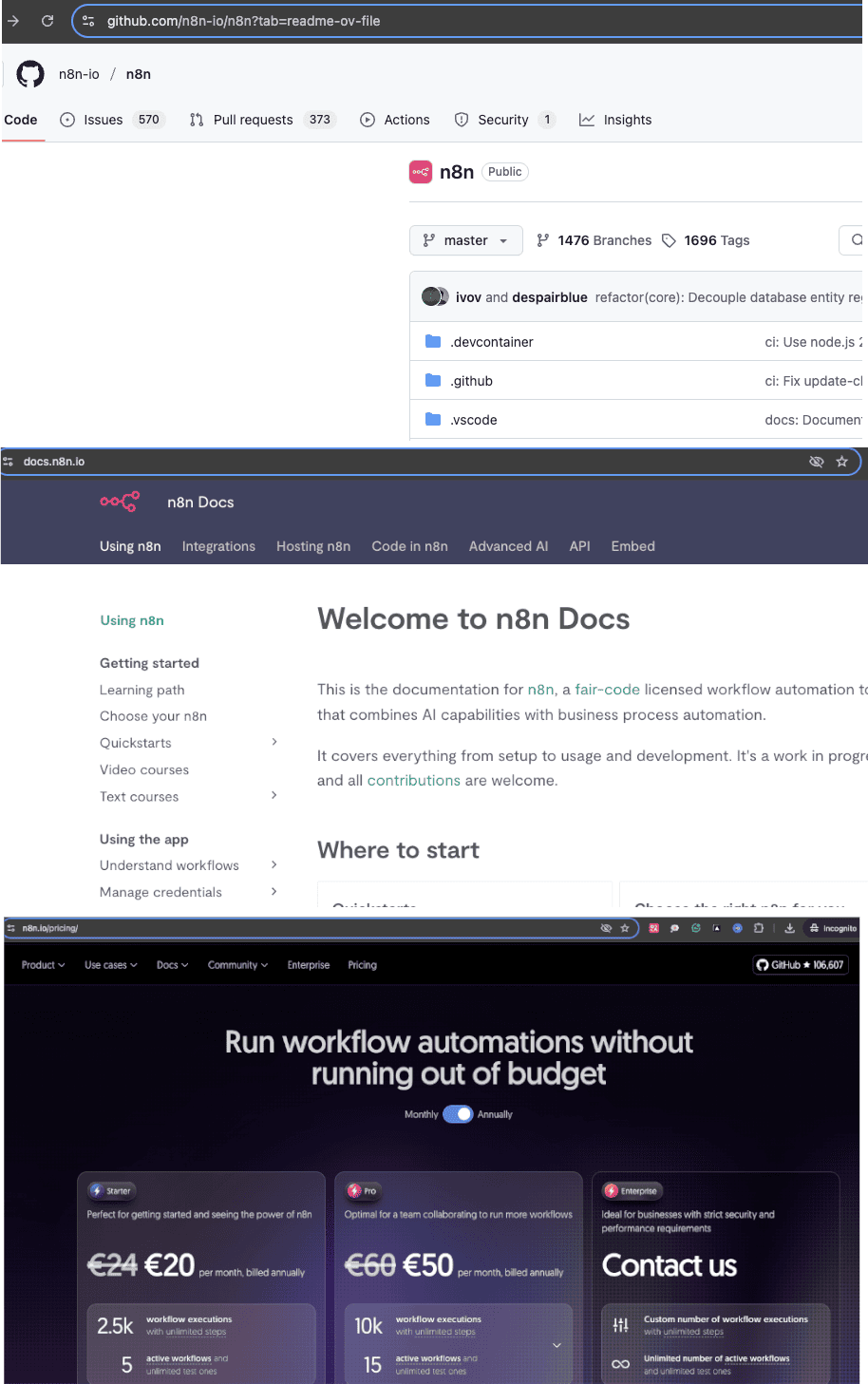This screenshot has width=868, height=1384.
Task: Switch to the Insights tab
Action: [615, 120]
